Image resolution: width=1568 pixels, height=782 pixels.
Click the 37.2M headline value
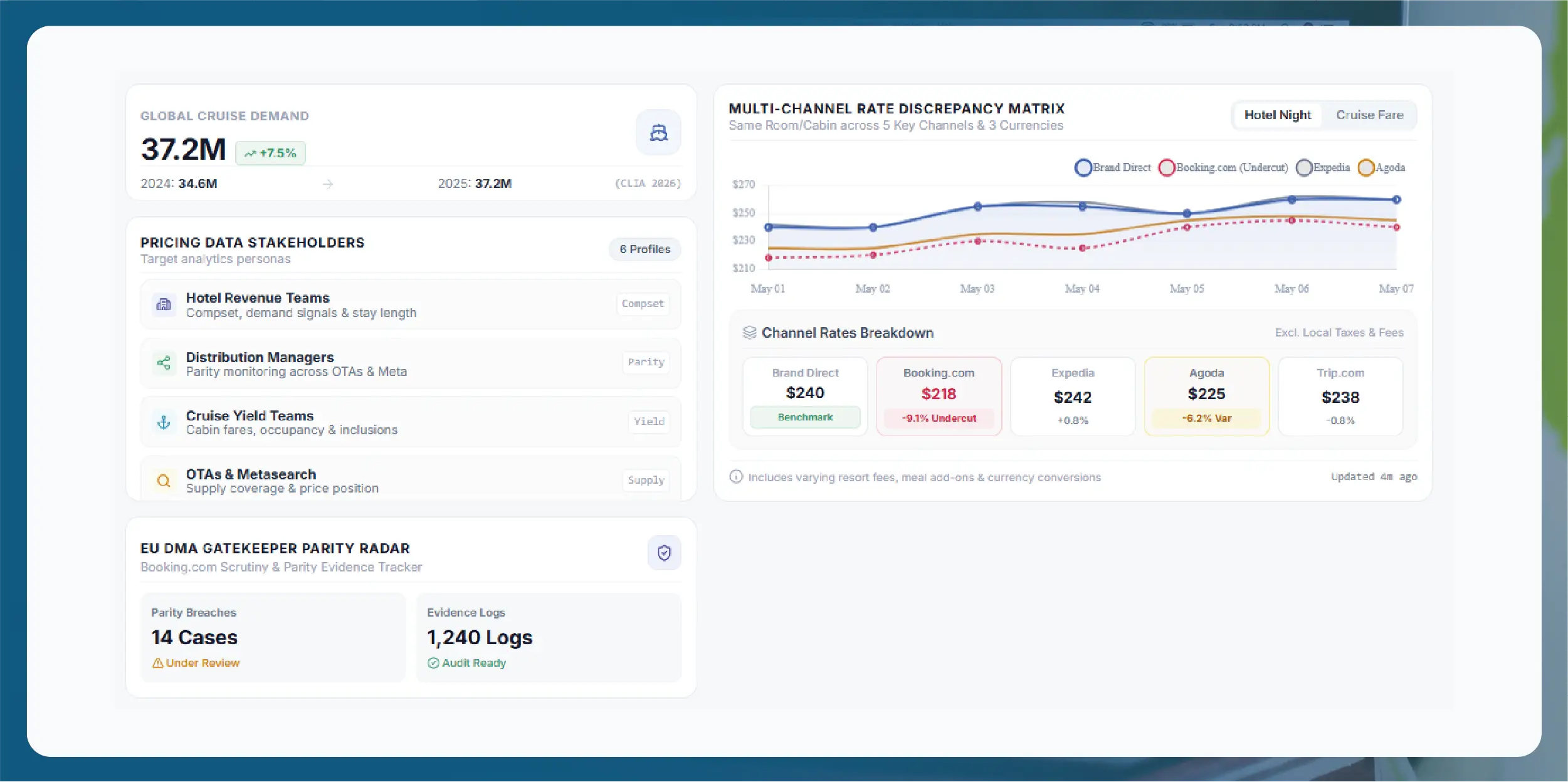click(x=183, y=150)
